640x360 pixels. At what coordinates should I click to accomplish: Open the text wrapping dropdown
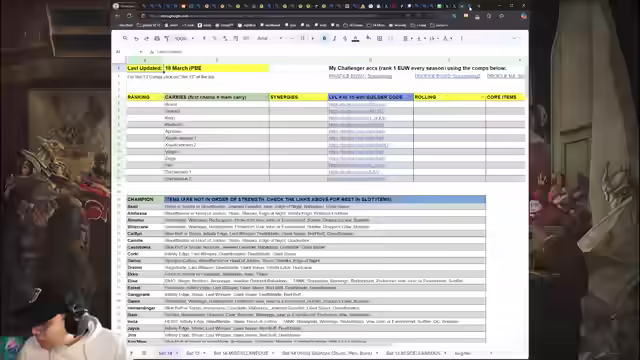(x=433, y=38)
